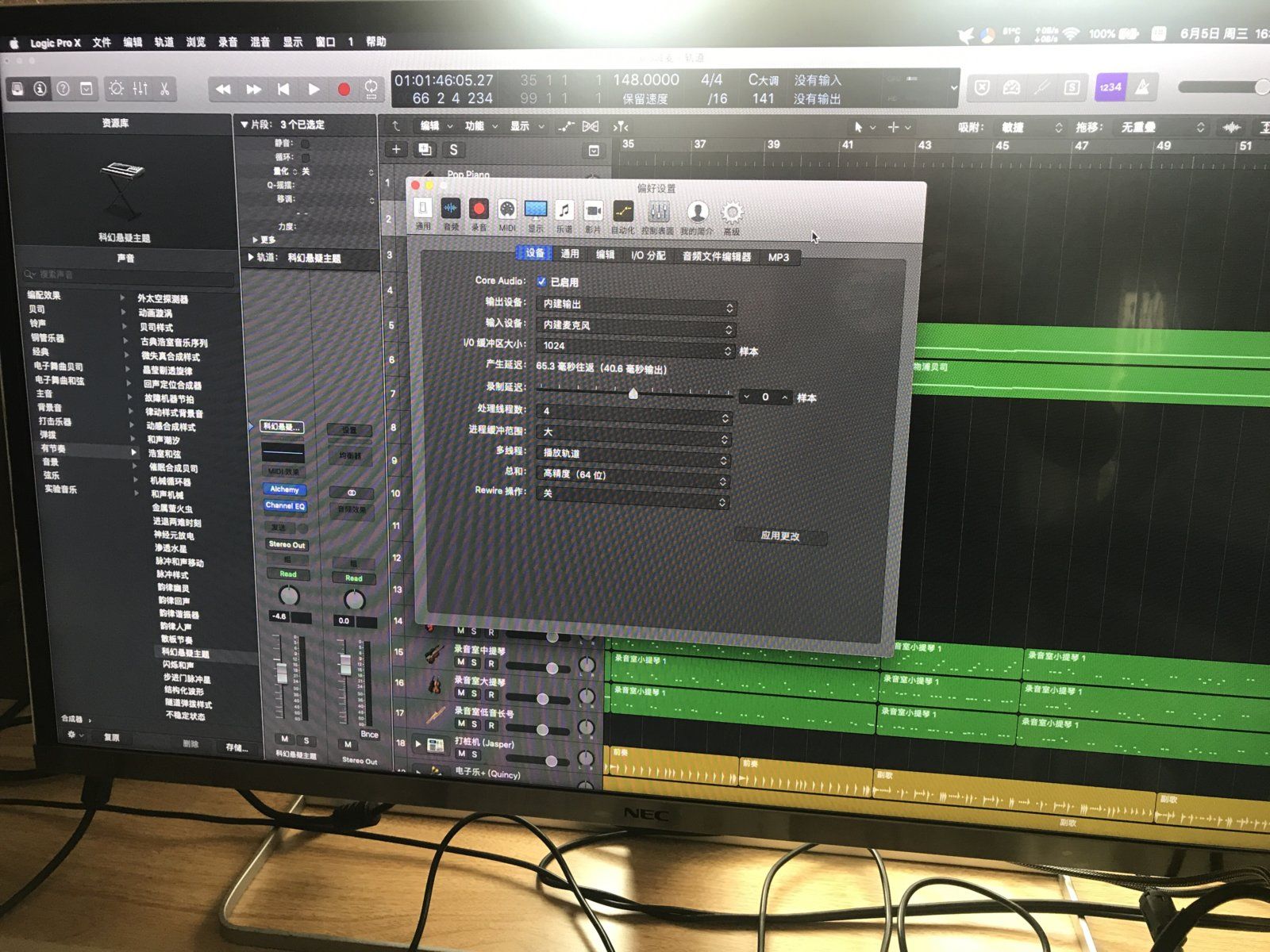This screenshot has height=952, width=1270.
Task: Switch to the I/O 分配 tab
Action: click(648, 255)
